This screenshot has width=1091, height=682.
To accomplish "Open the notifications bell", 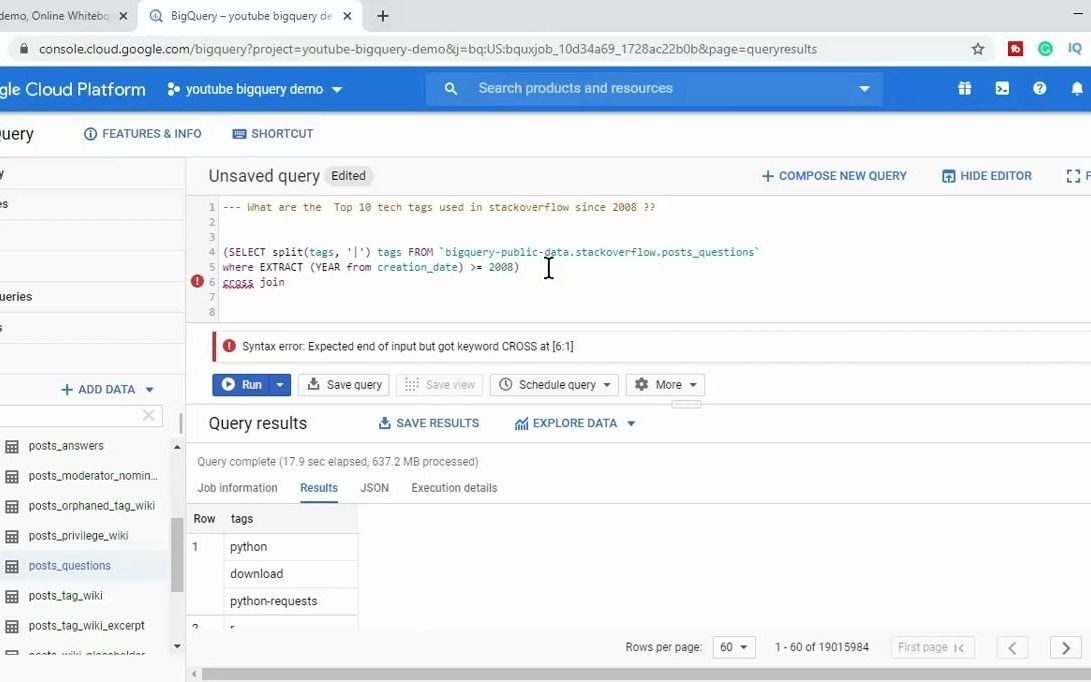I will [x=1076, y=88].
